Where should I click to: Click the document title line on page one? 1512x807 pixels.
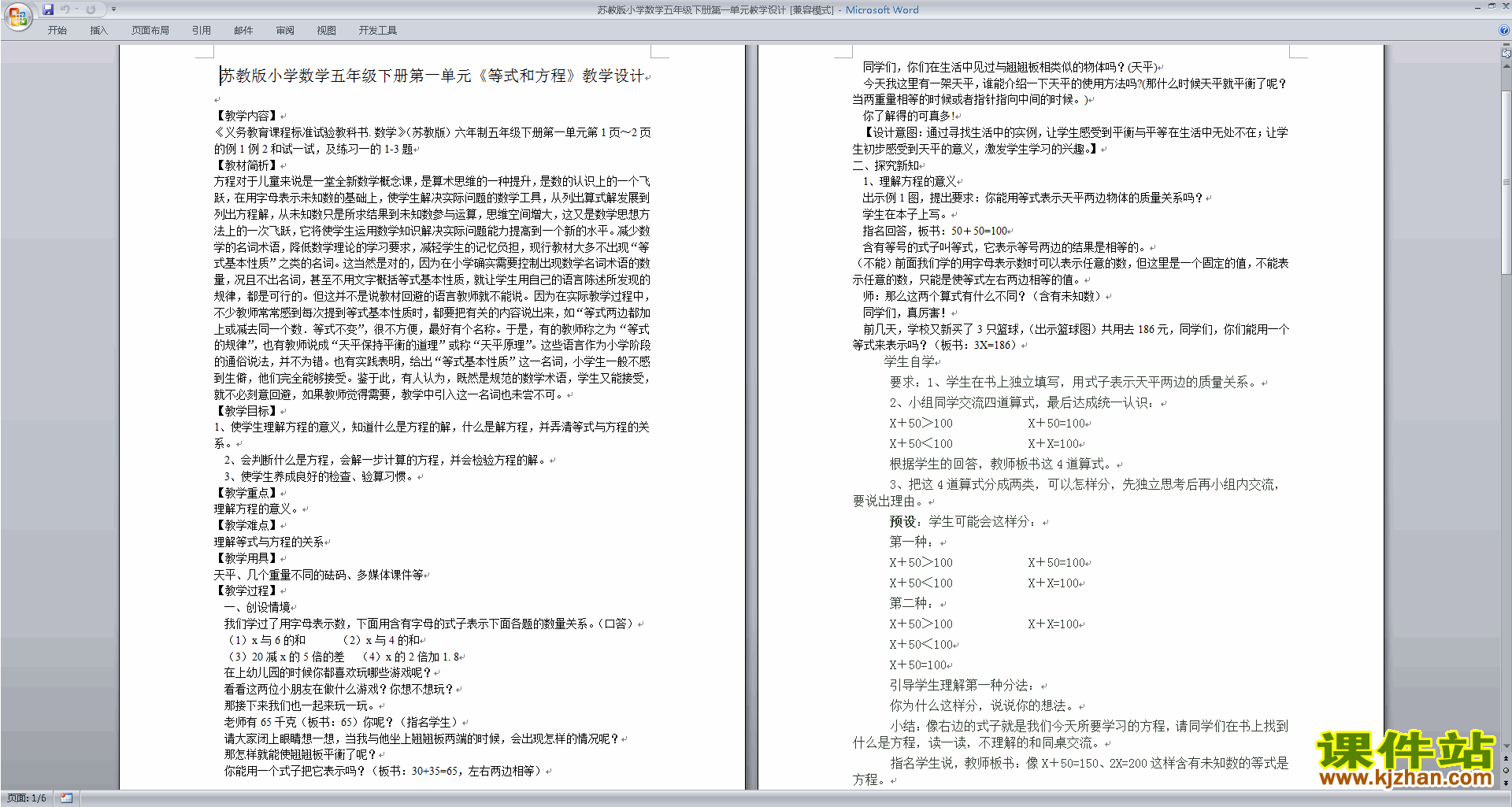(x=432, y=76)
